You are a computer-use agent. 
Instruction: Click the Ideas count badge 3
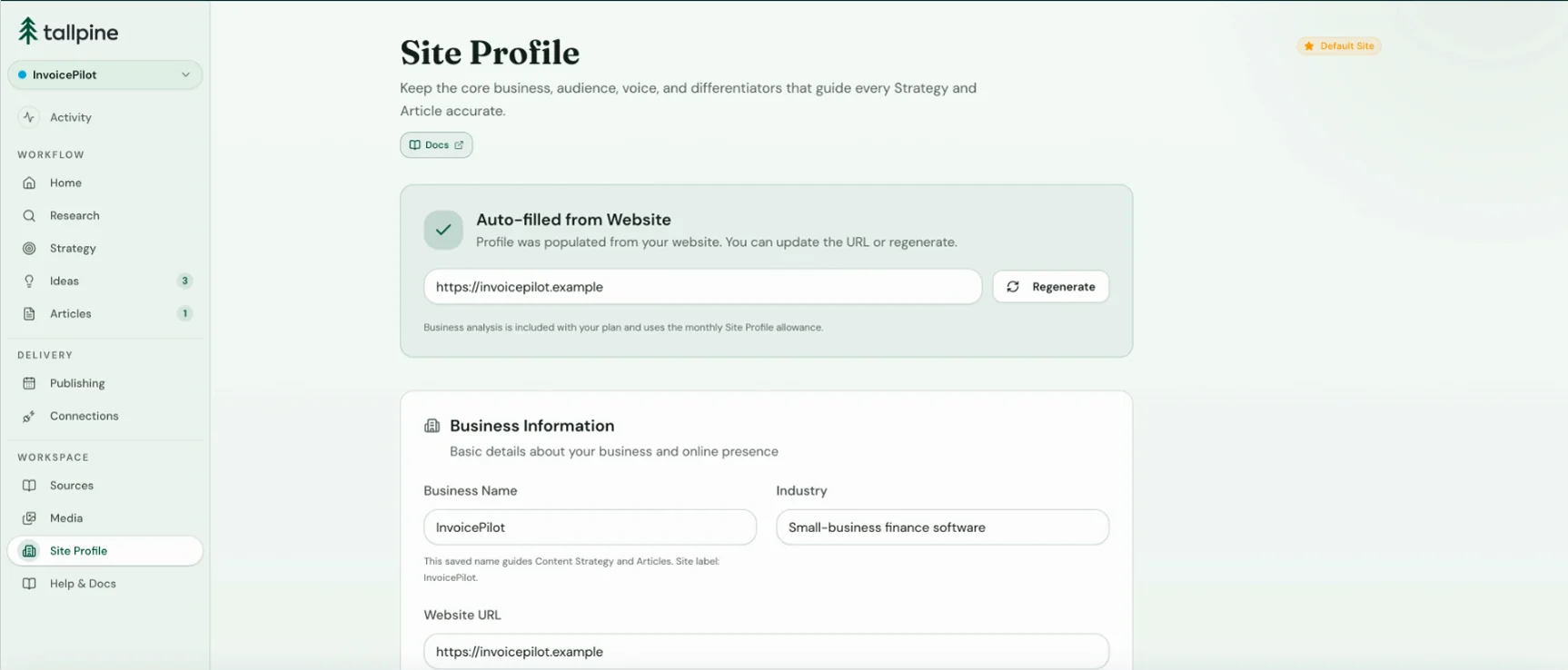point(184,281)
